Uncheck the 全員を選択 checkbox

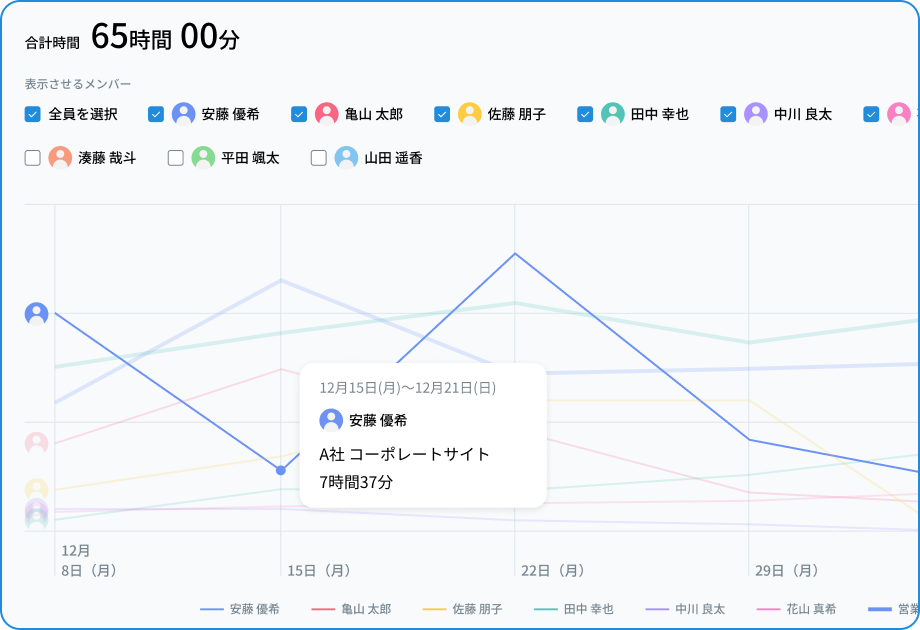[31, 114]
